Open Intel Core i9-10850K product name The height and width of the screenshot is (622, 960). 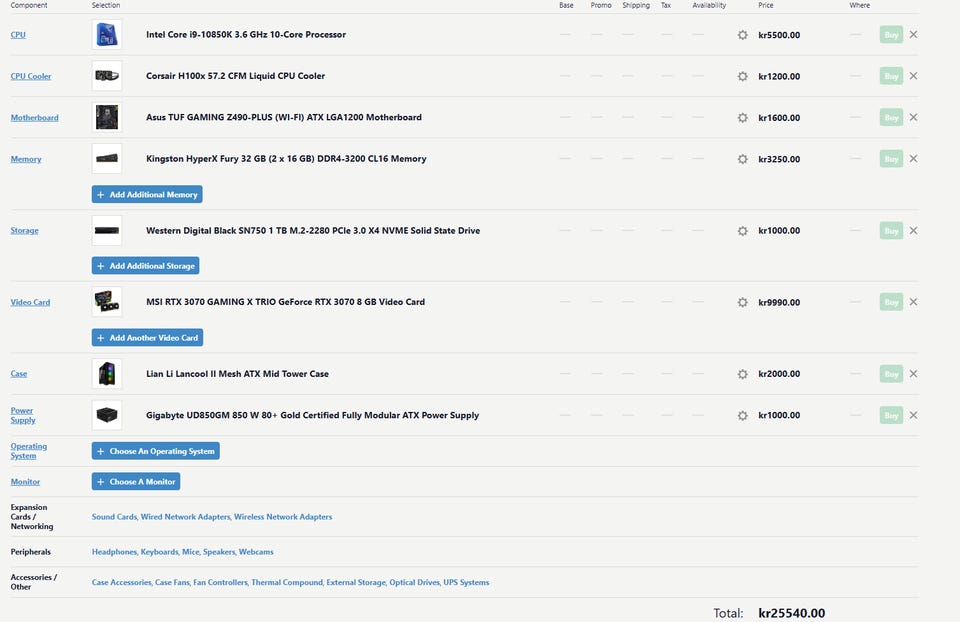246,35
